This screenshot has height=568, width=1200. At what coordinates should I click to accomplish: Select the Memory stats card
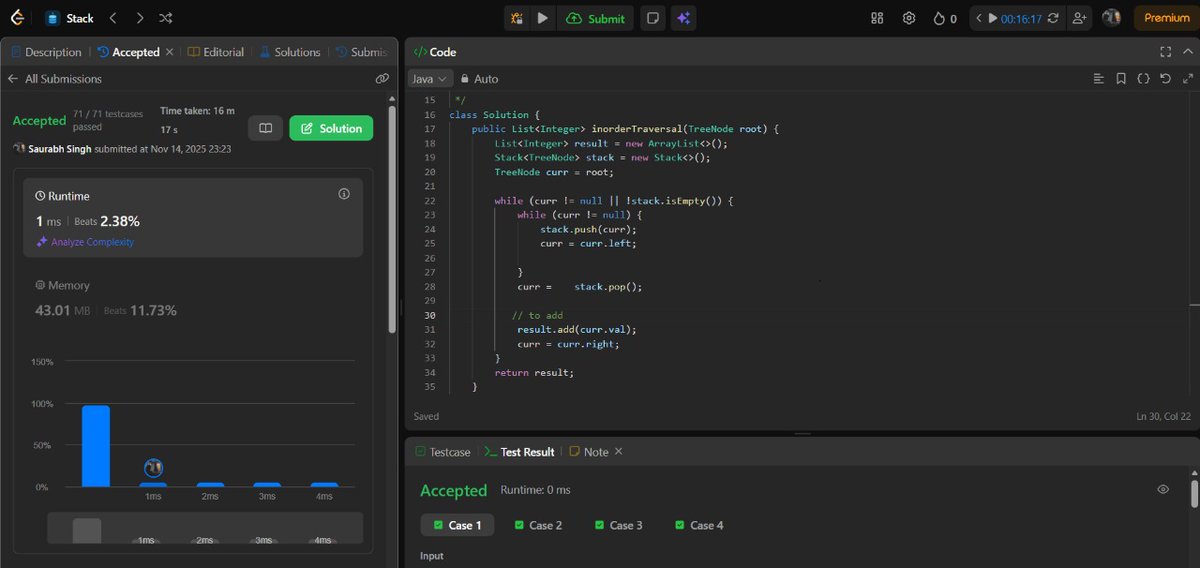tap(193, 298)
